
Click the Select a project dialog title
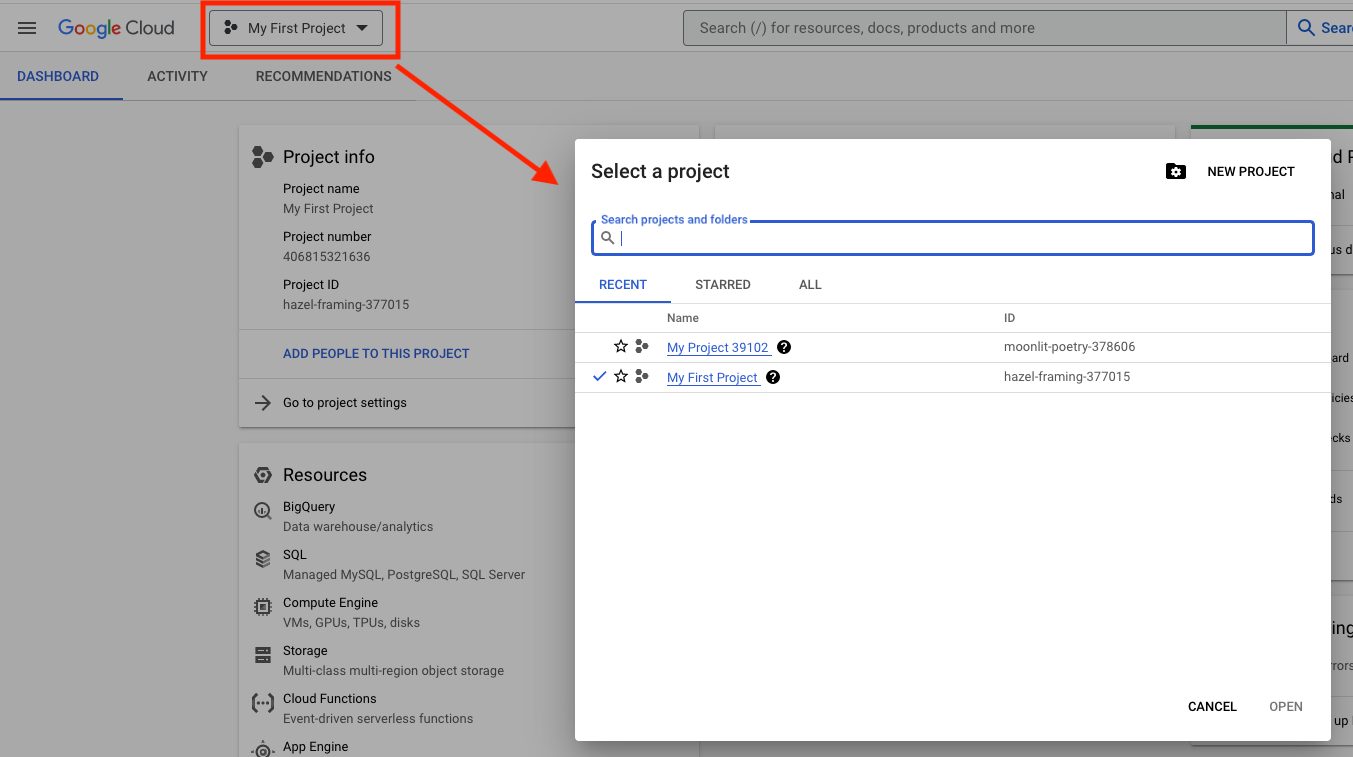660,171
